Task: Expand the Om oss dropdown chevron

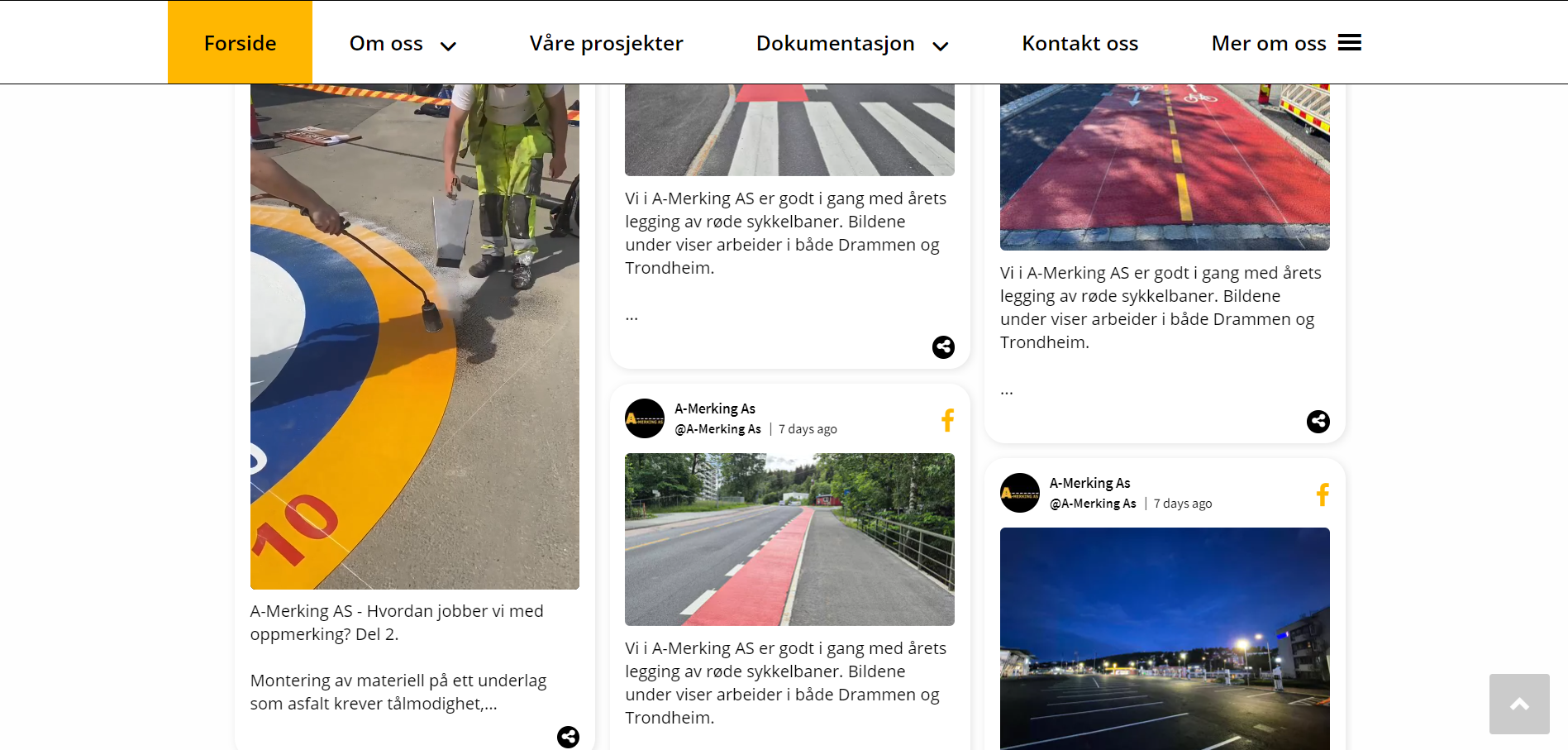Action: [x=448, y=46]
